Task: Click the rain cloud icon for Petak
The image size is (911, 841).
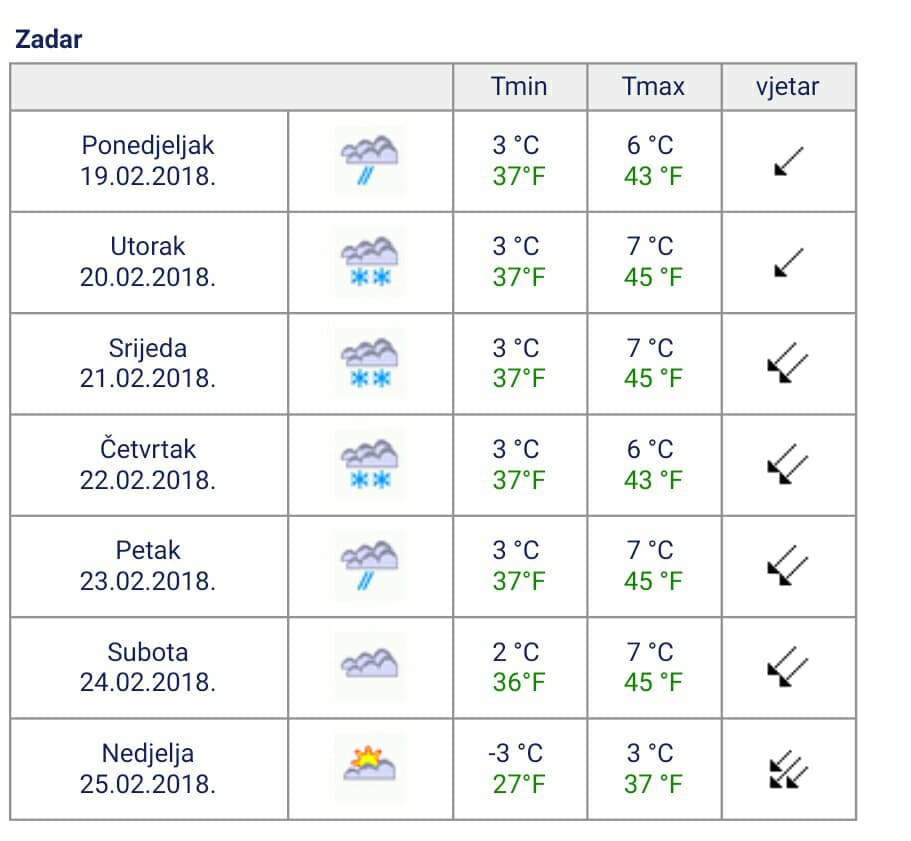Action: click(370, 566)
